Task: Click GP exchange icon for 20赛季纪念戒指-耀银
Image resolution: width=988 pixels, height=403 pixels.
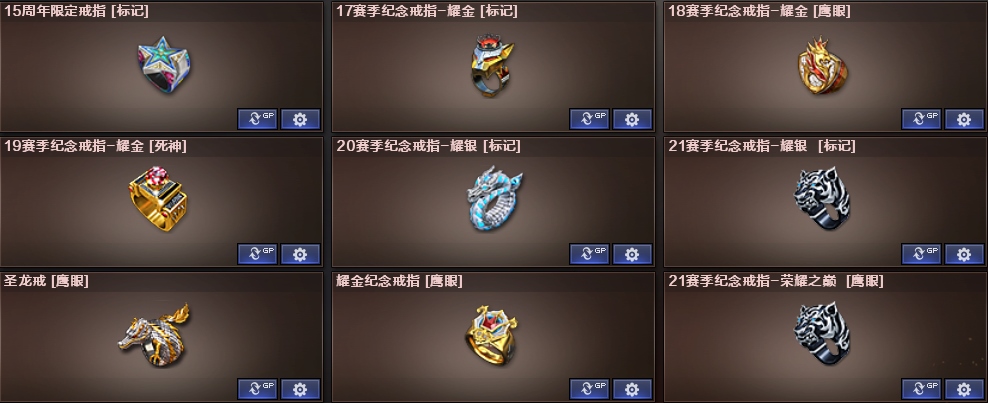Action: point(590,254)
